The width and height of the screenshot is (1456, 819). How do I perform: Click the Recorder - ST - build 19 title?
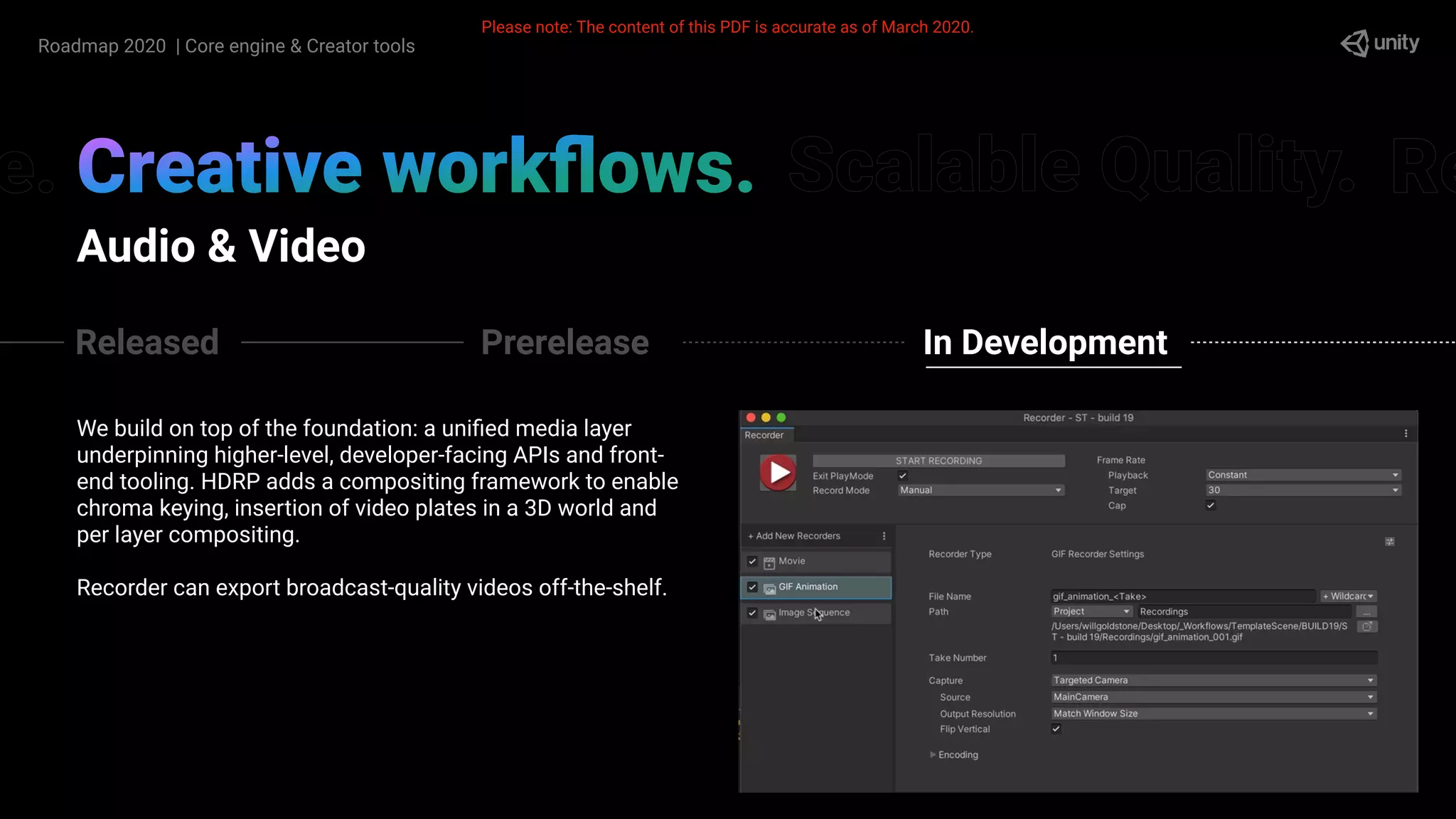pos(1078,418)
